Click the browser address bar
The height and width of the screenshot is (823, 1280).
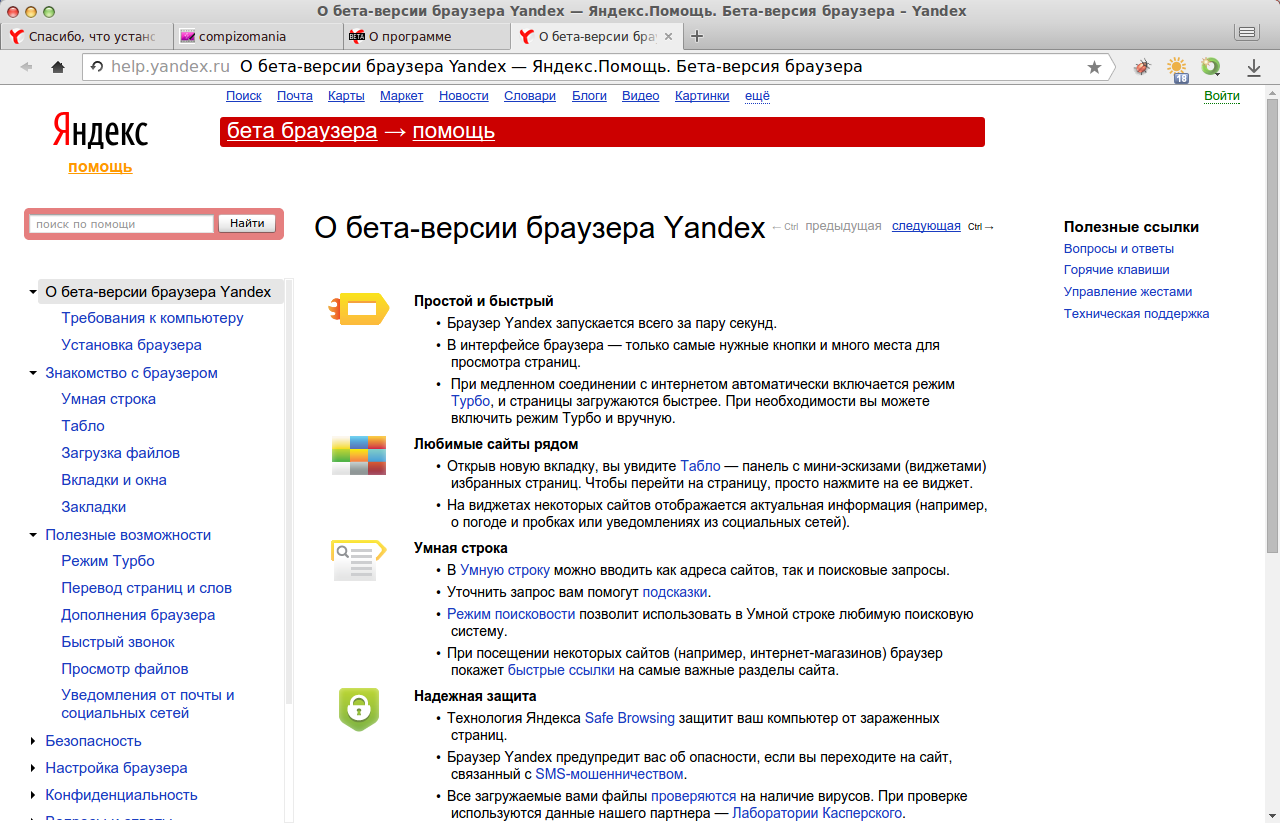596,67
